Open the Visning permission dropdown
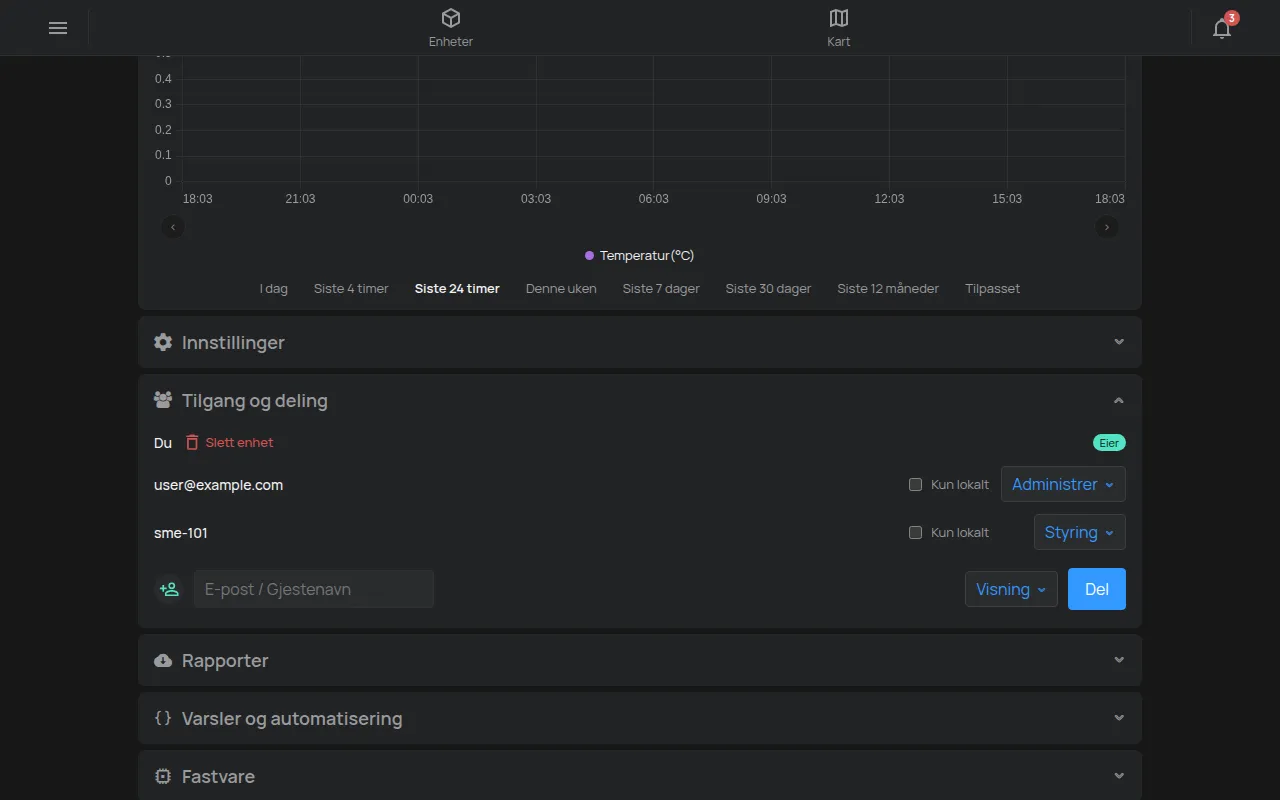The height and width of the screenshot is (800, 1280). tap(1011, 589)
